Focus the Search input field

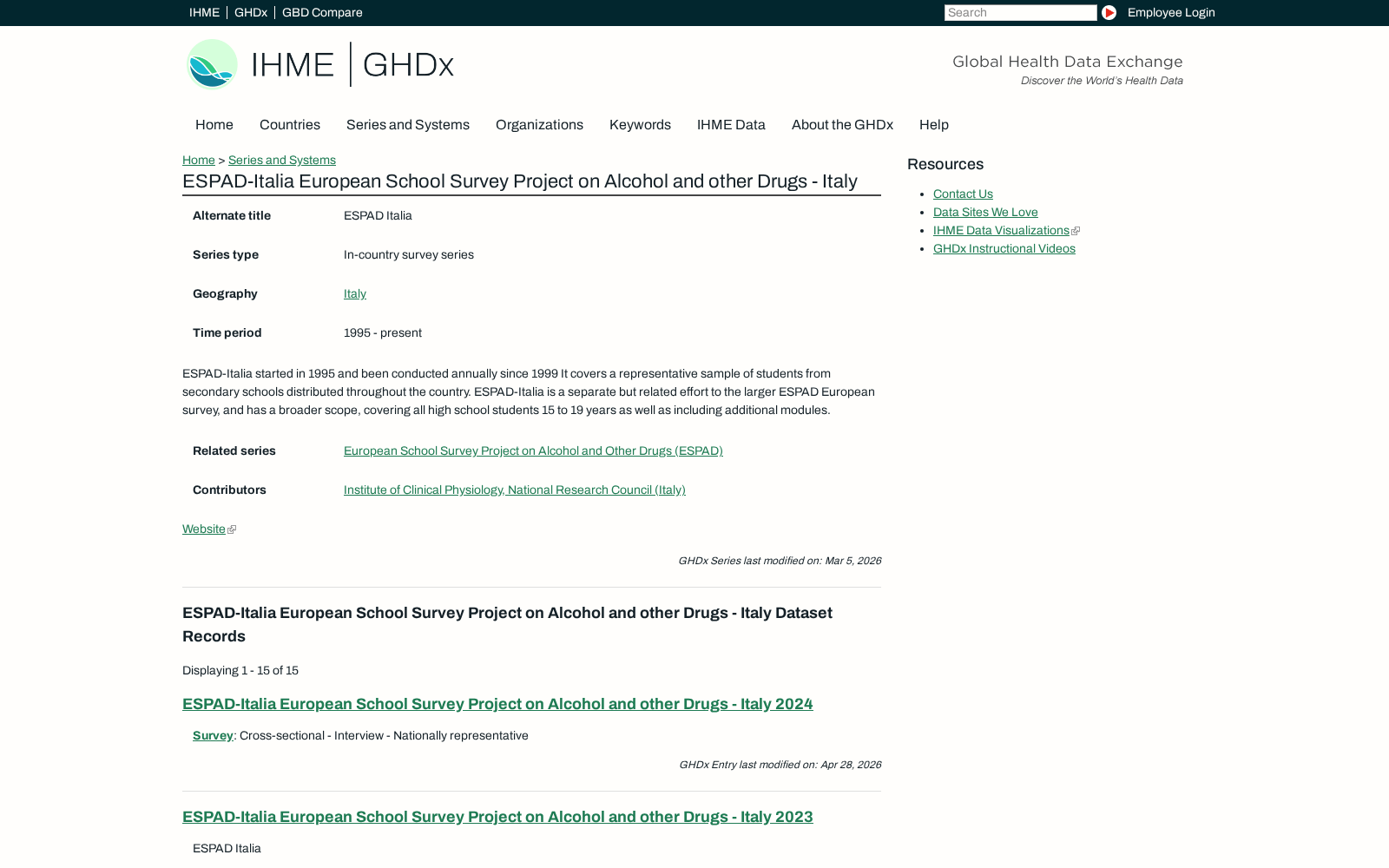tap(1021, 12)
